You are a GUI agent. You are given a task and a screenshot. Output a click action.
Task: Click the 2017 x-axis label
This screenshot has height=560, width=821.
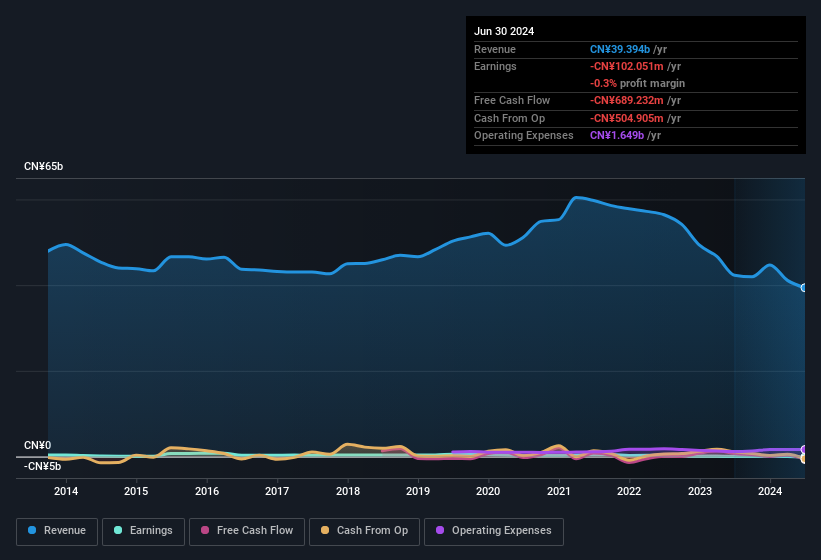[x=277, y=491]
